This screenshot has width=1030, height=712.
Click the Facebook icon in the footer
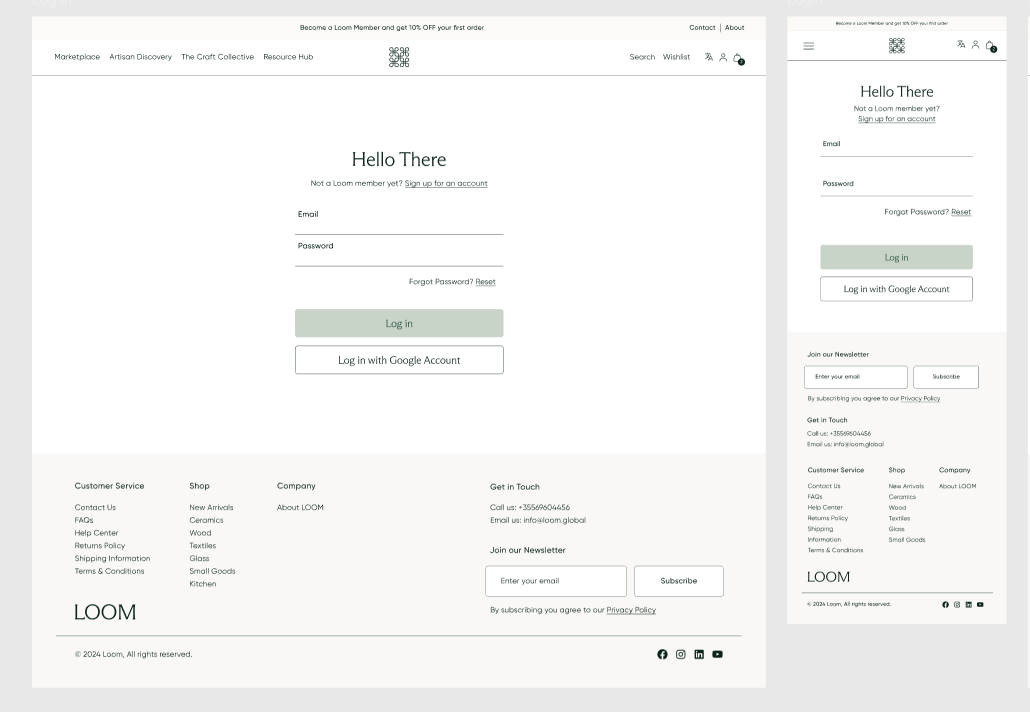662,654
